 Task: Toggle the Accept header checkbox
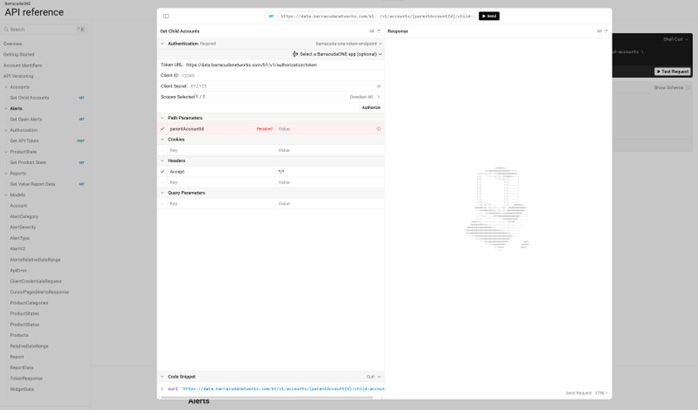click(x=163, y=171)
